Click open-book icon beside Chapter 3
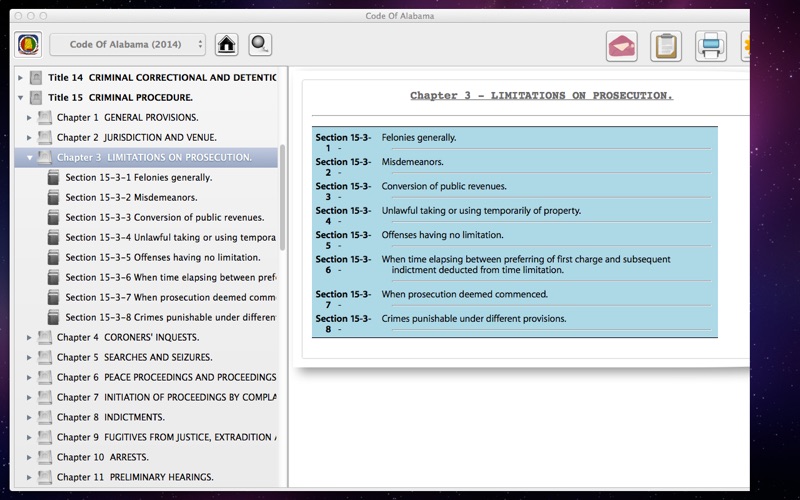The height and width of the screenshot is (500, 800). [45, 158]
